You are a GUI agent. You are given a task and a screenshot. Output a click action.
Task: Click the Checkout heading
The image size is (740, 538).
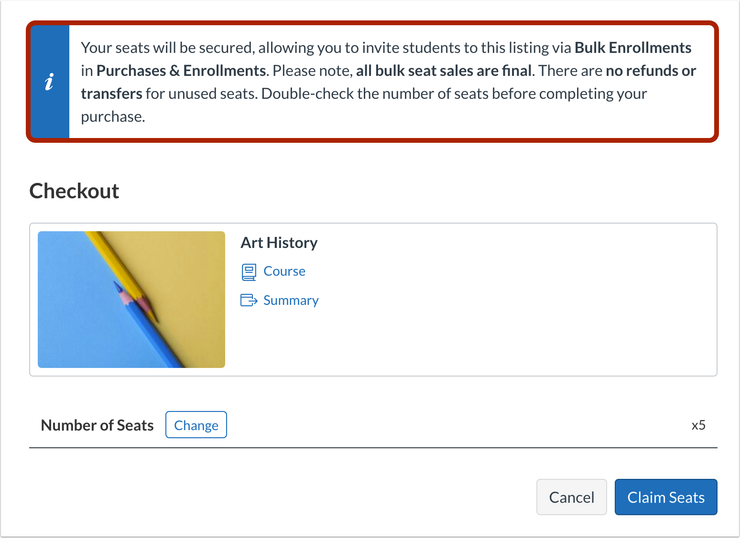74,191
